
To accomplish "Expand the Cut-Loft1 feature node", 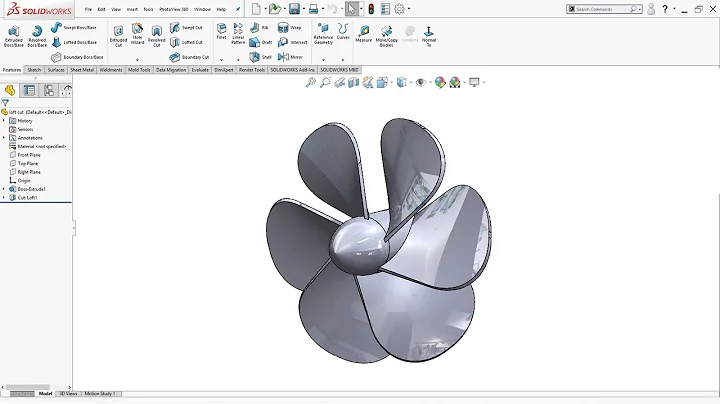I will coord(4,197).
